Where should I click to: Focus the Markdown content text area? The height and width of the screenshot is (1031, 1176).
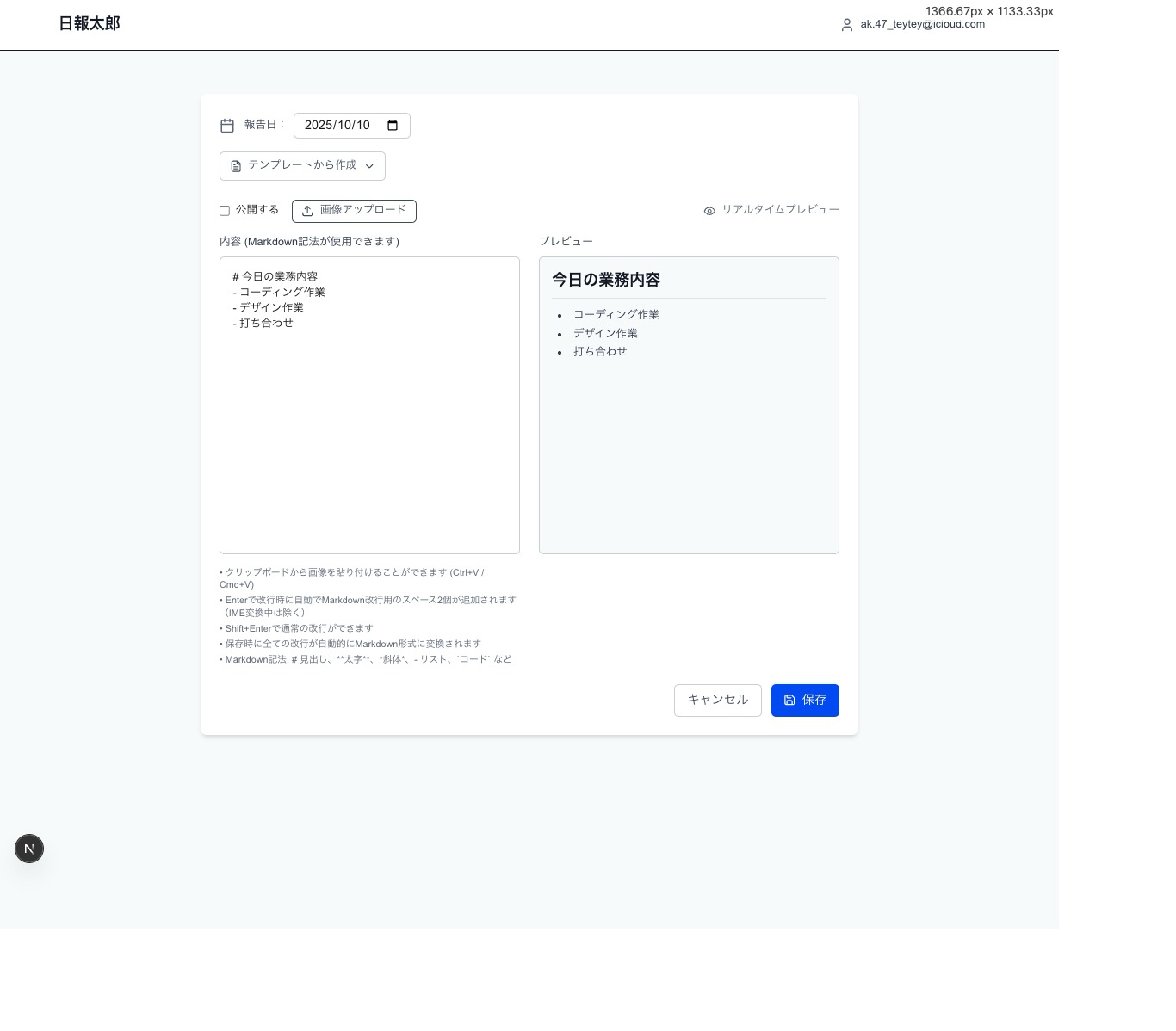pos(369,430)
